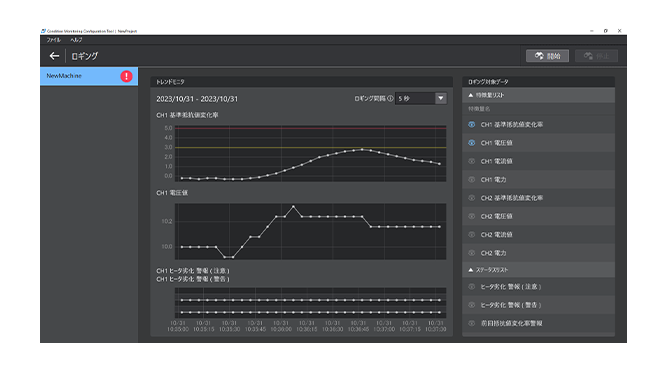Show CH2 電流値 via its eye icon
The height and width of the screenshot is (370, 666).
tap(471, 234)
